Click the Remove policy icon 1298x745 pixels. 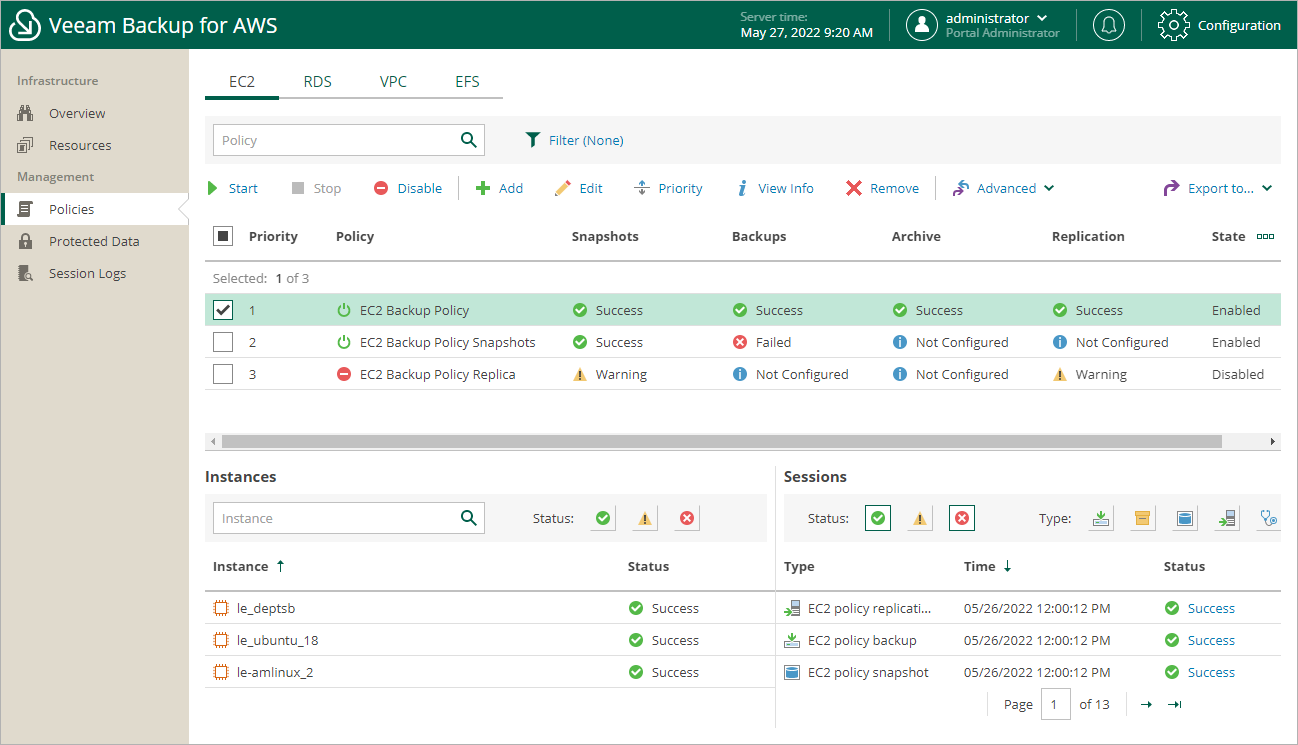click(x=882, y=188)
